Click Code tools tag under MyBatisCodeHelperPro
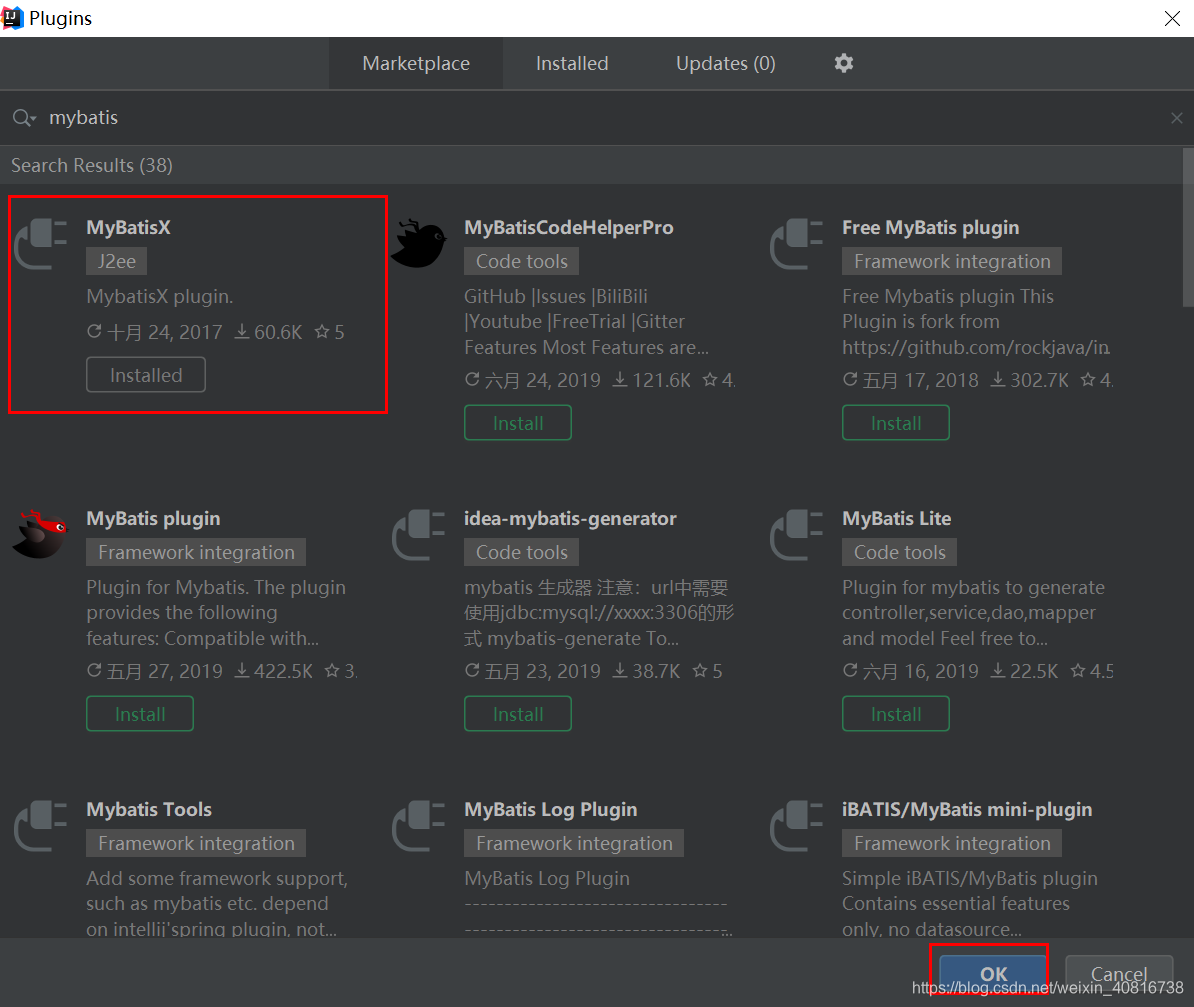This screenshot has width=1194, height=1007. 522,261
